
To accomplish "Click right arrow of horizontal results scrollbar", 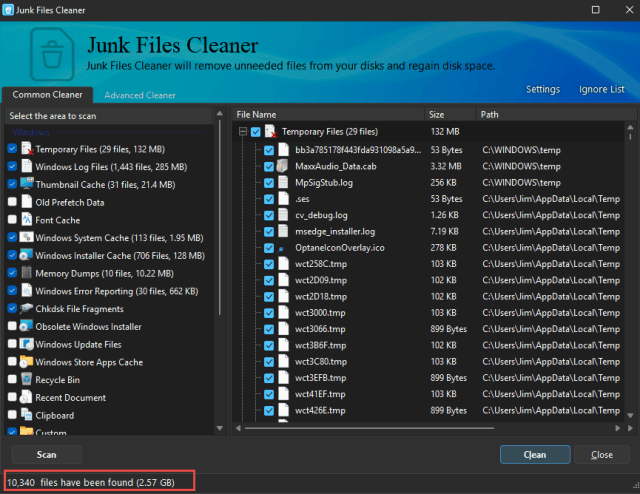I will [x=618, y=428].
